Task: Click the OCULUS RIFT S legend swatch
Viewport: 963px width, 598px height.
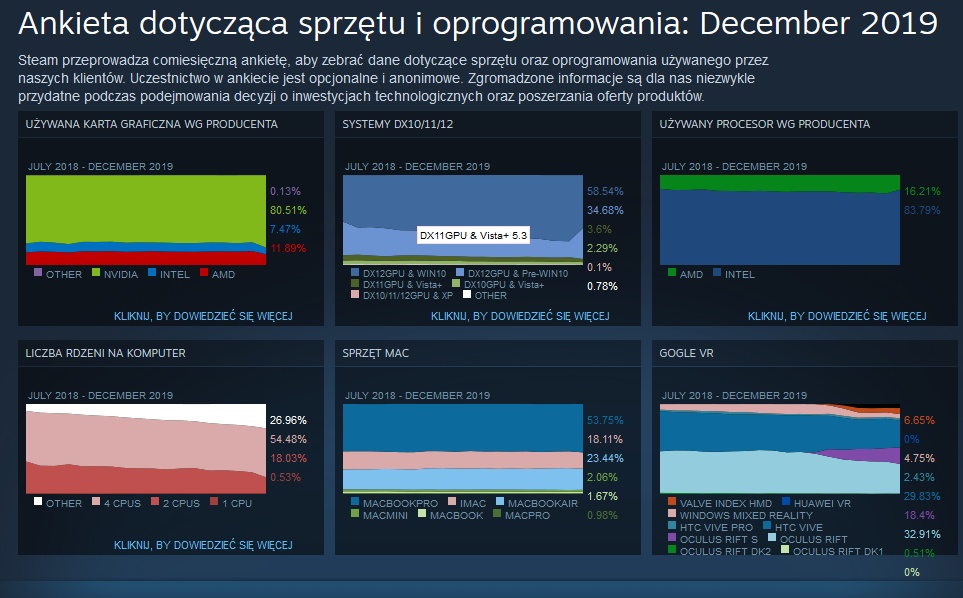Action: pyautogui.click(x=672, y=537)
